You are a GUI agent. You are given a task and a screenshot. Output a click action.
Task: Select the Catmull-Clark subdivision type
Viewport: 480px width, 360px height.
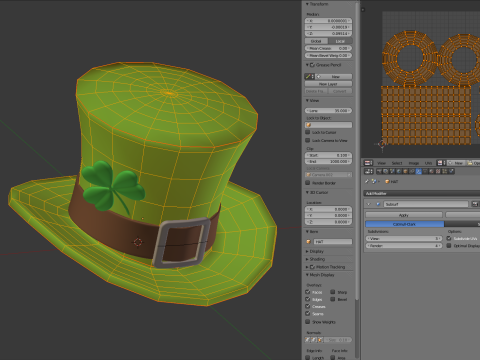point(405,224)
